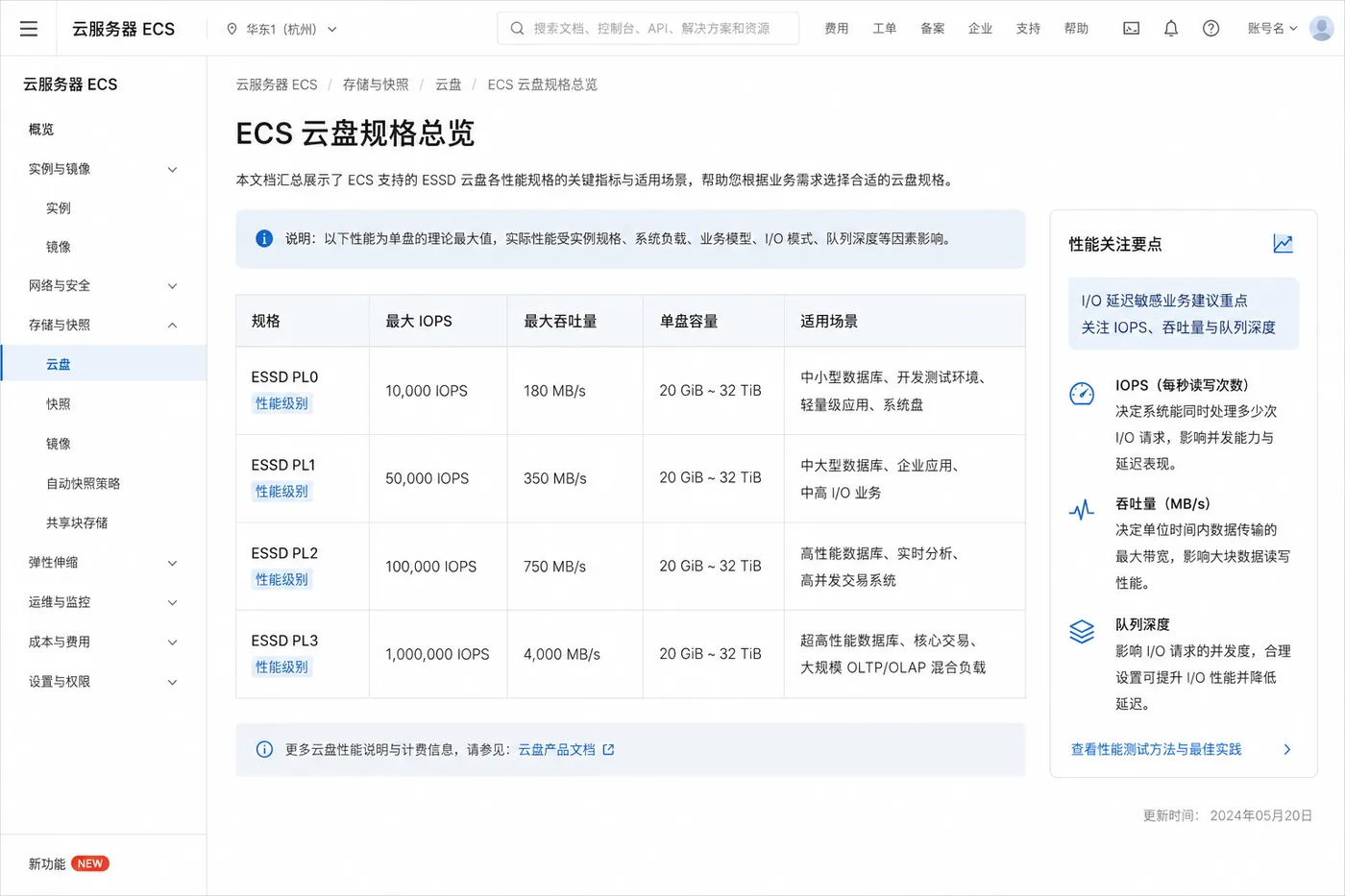Click the NEW badge next to 新功能
This screenshot has width=1345, height=896.
pos(90,863)
